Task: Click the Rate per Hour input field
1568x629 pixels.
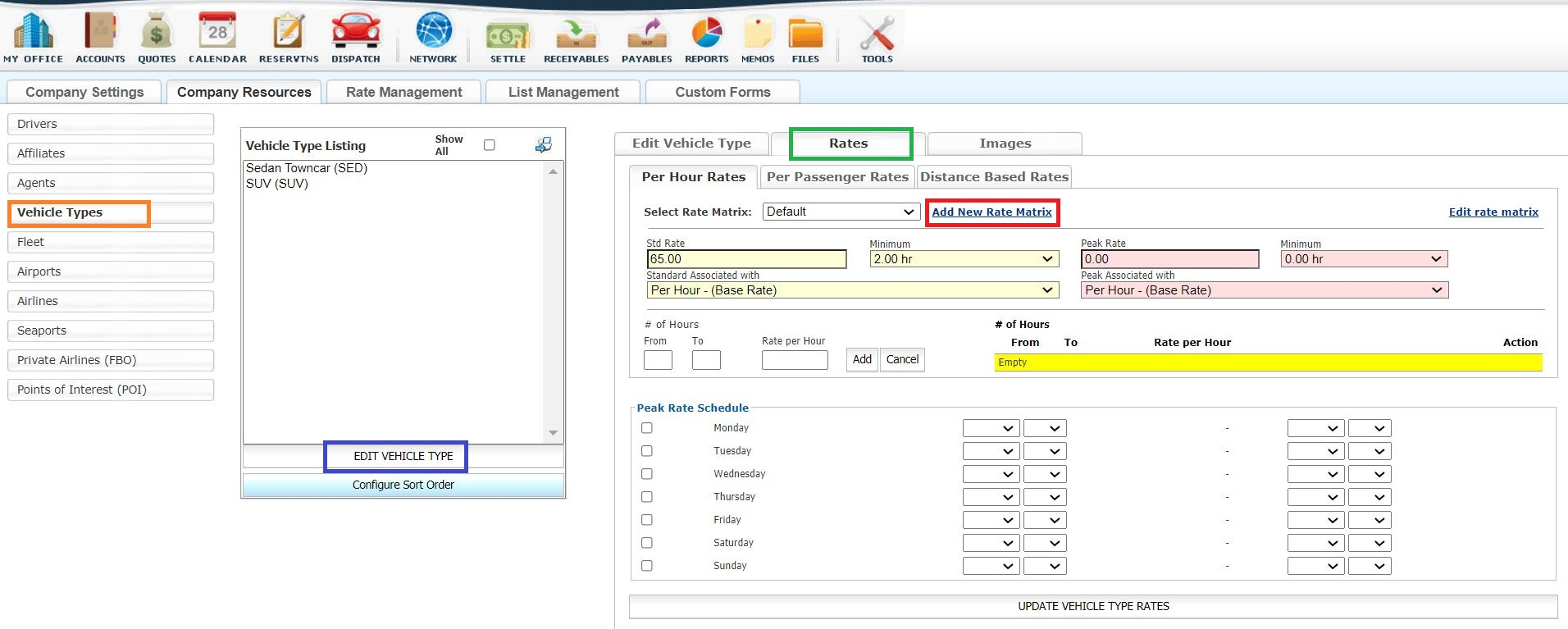Action: (795, 360)
